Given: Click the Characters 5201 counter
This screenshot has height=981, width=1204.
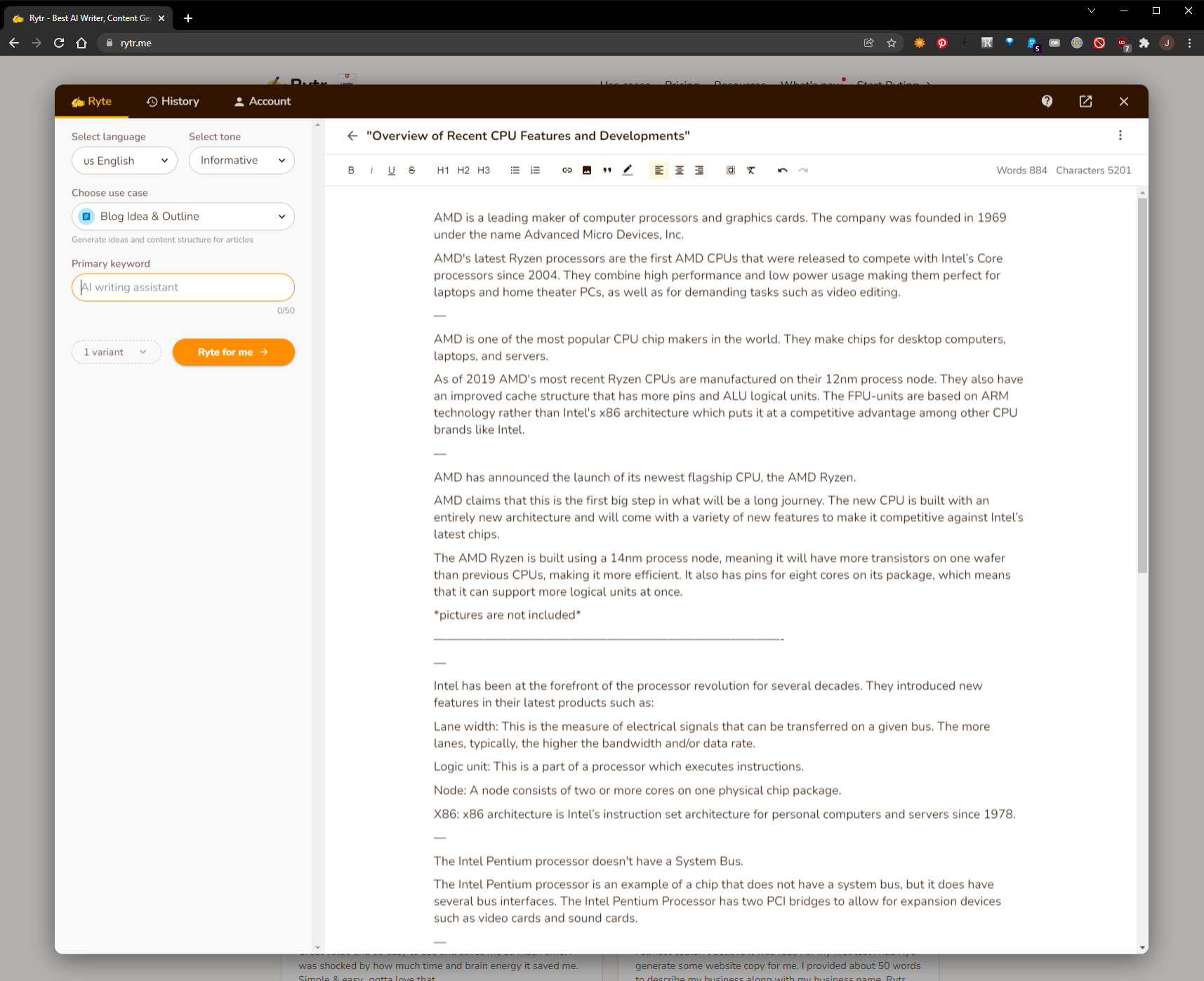Looking at the screenshot, I should (1094, 171).
